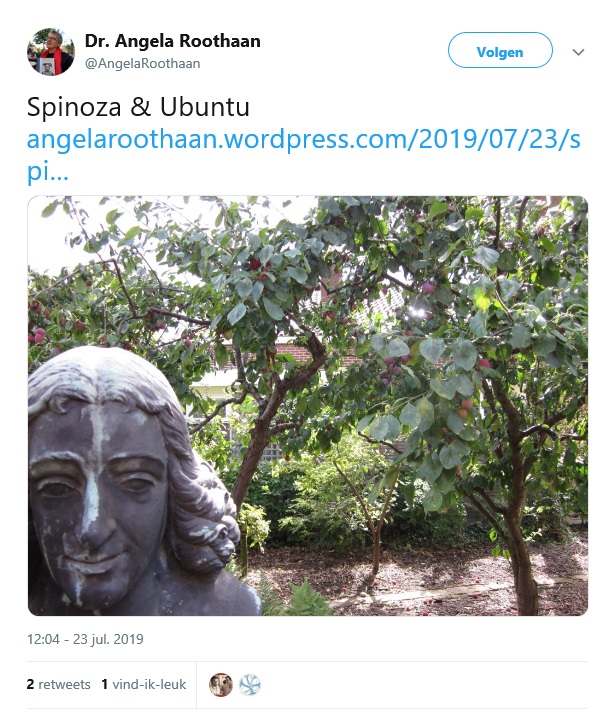This screenshot has height=715, width=611.
Task: View the retweets list
Action: point(58,684)
